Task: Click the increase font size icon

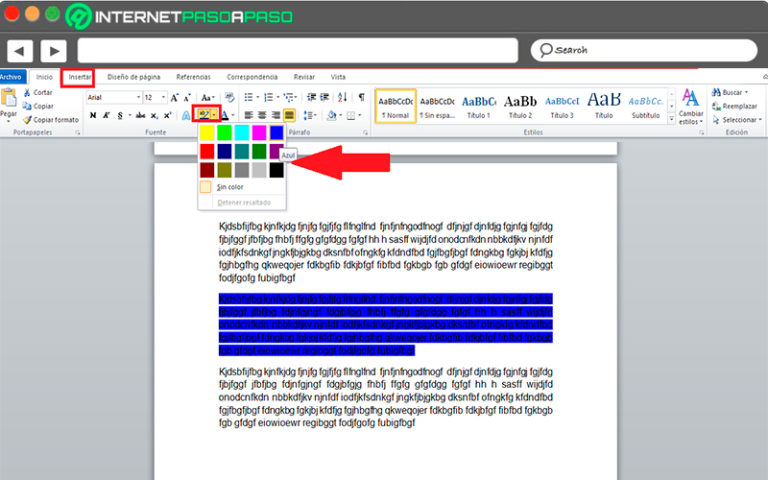Action: (174, 97)
